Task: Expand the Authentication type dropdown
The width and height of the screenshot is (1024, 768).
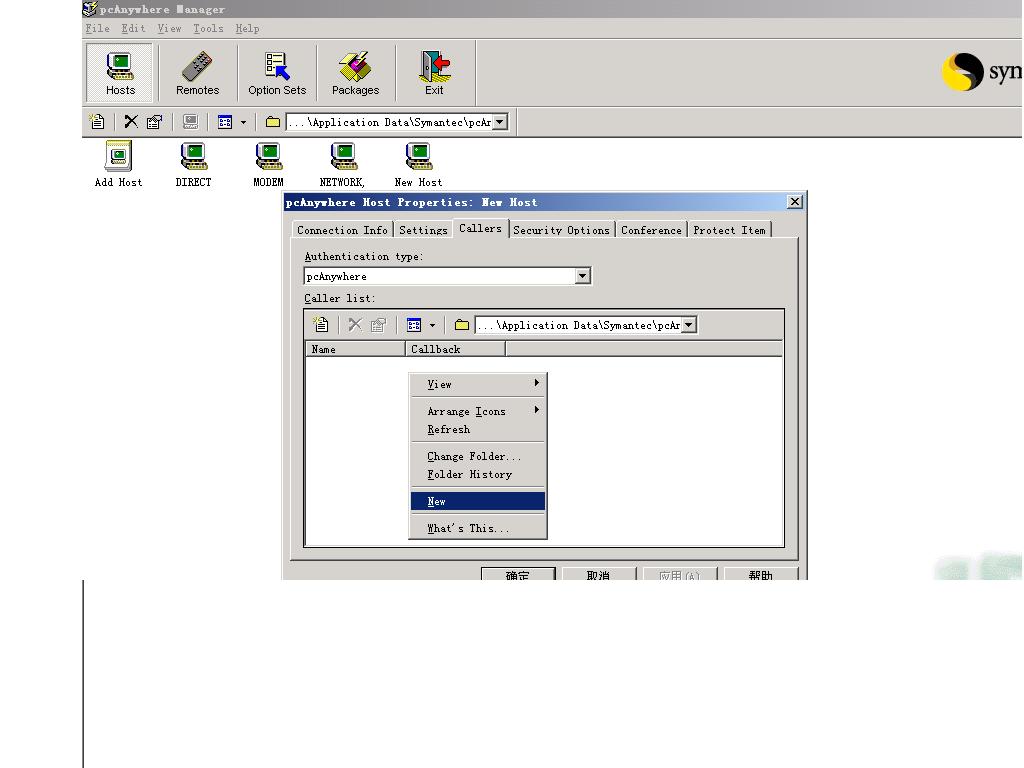Action: (x=583, y=276)
